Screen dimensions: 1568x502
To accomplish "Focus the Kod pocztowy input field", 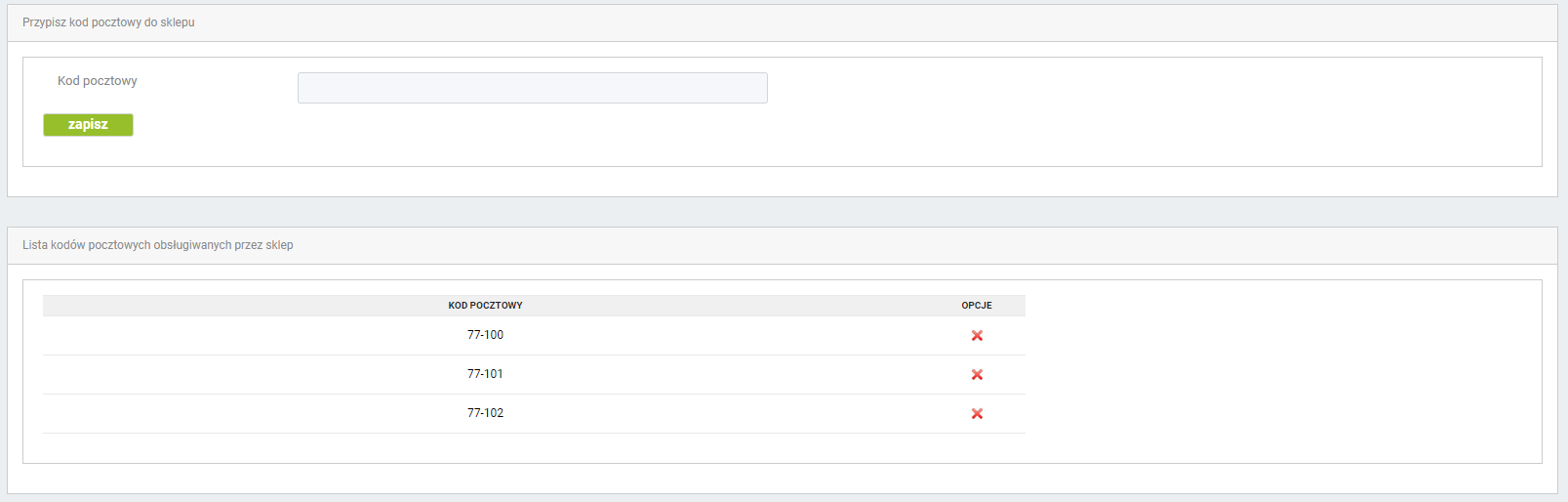I will pyautogui.click(x=532, y=88).
